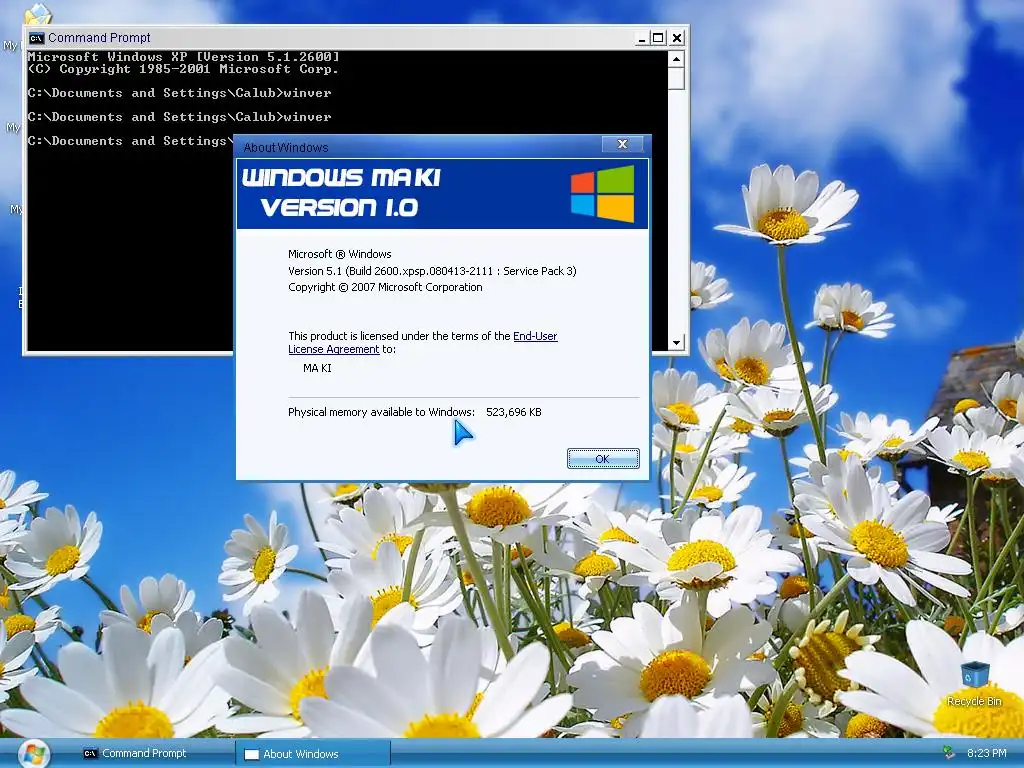Click 'Microsoft Windows XP [Version 5.1.2600]' console line
The width and height of the screenshot is (1024, 768).
[x=184, y=57]
